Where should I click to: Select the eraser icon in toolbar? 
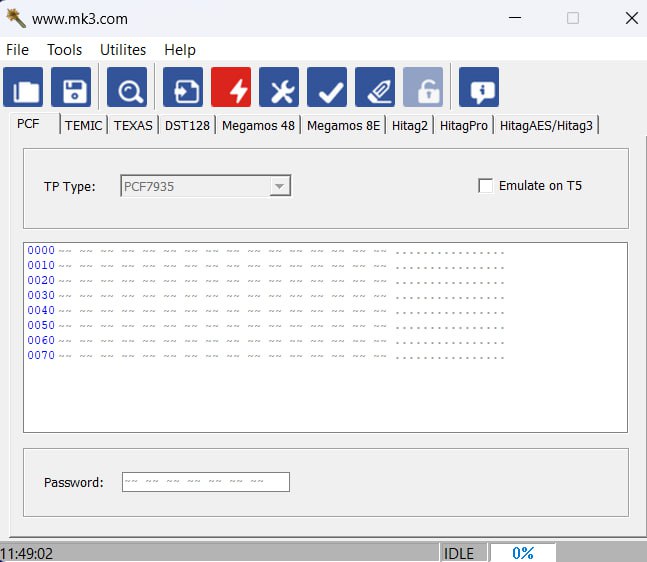point(375,88)
